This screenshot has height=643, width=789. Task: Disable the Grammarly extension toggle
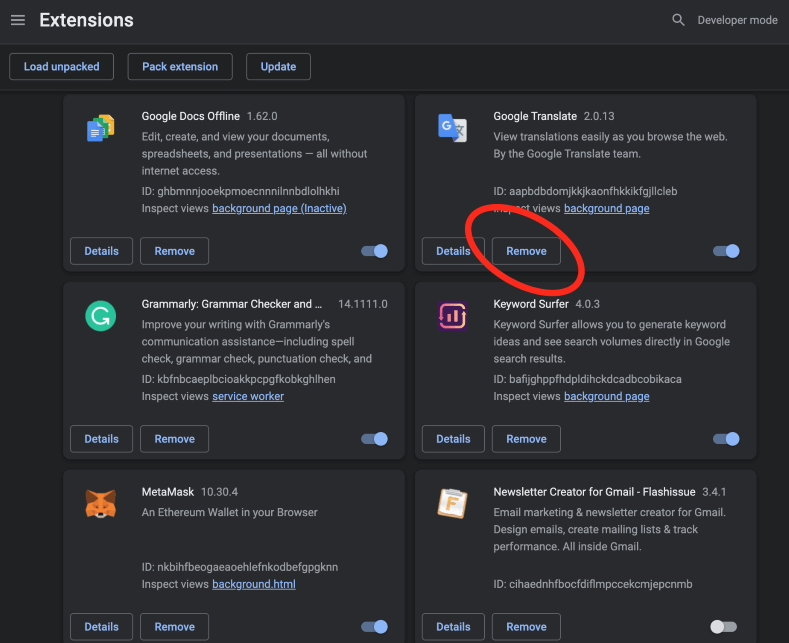375,439
